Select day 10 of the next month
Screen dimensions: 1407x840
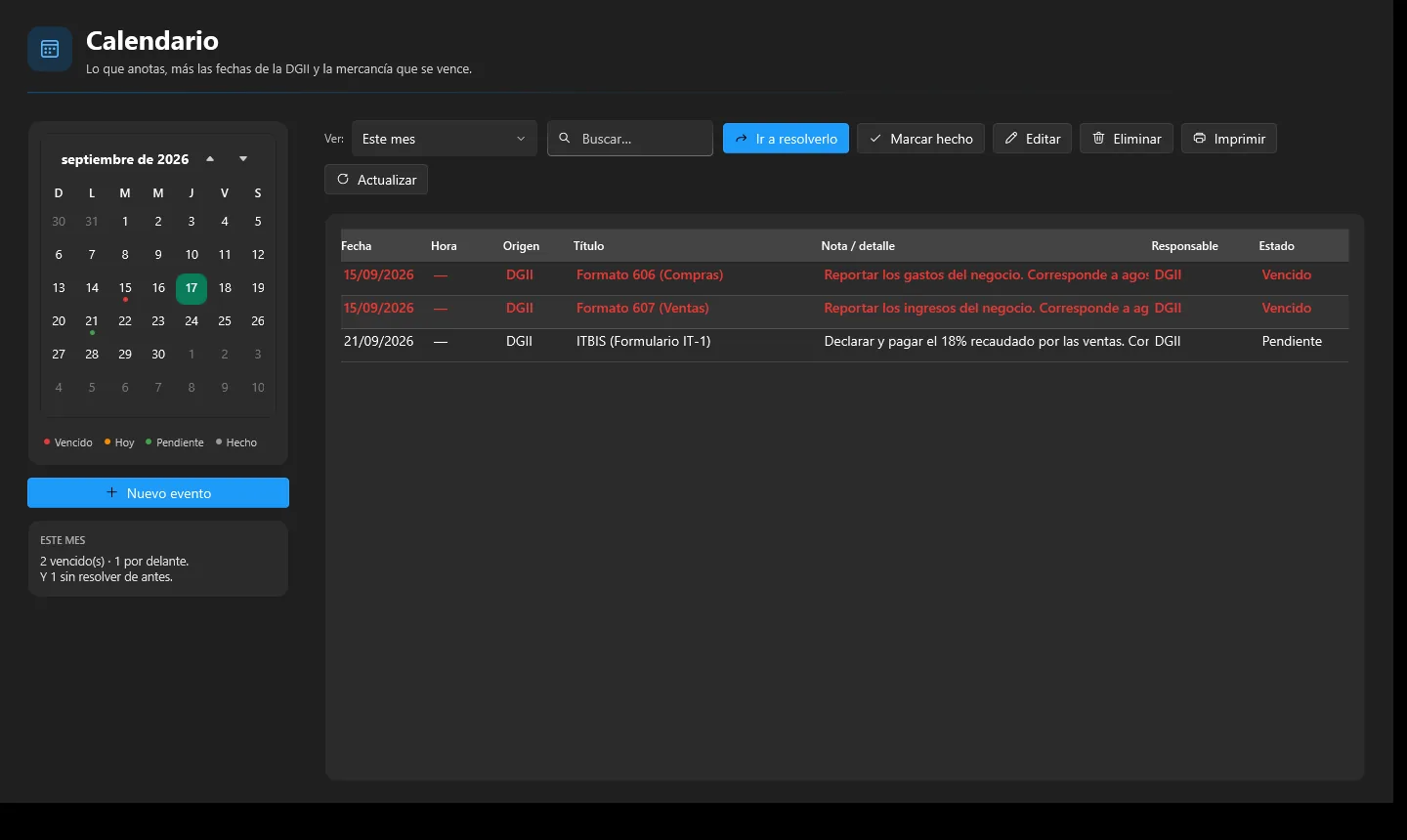coord(258,388)
